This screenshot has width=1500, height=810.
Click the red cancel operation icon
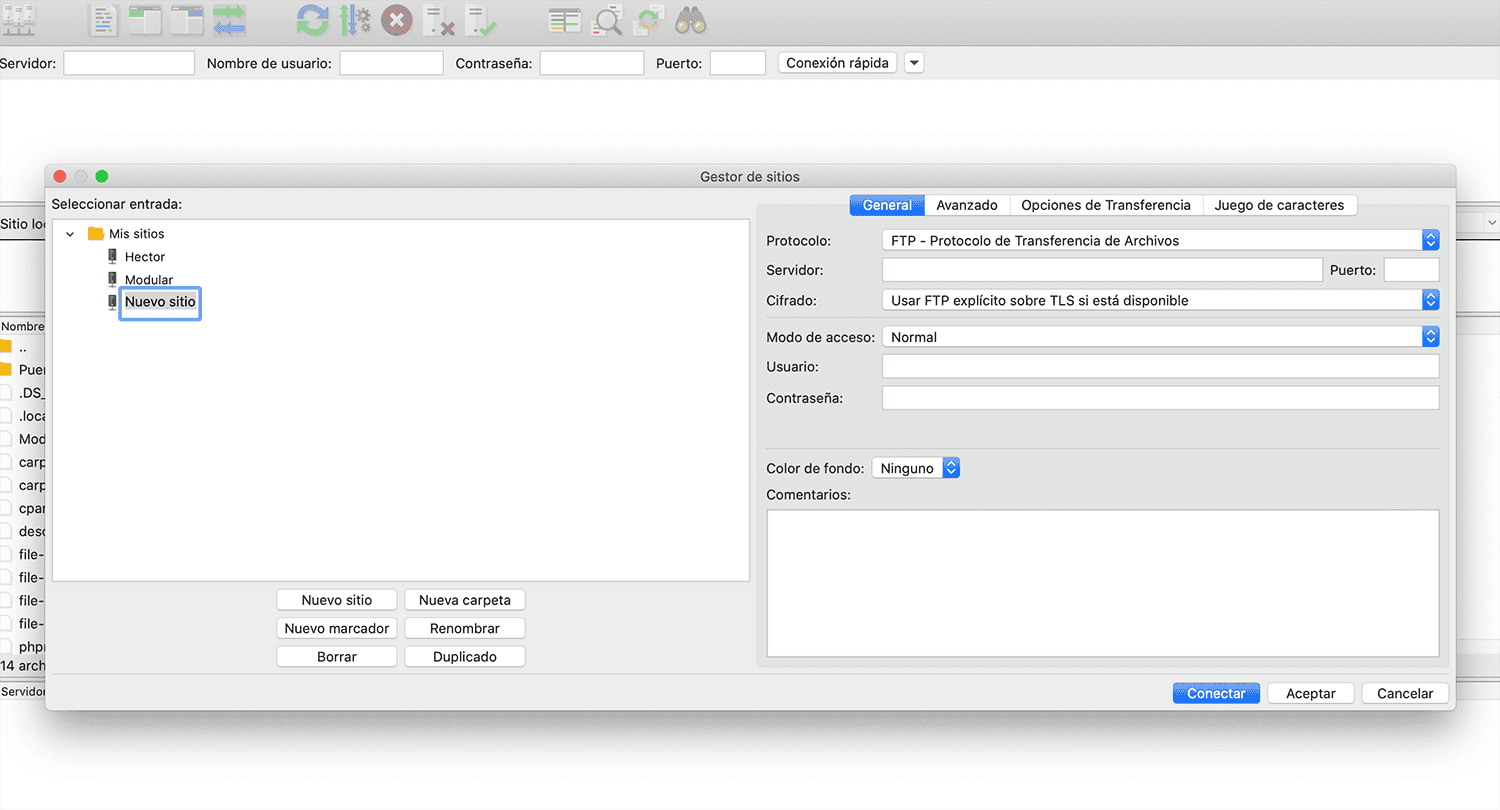(397, 20)
